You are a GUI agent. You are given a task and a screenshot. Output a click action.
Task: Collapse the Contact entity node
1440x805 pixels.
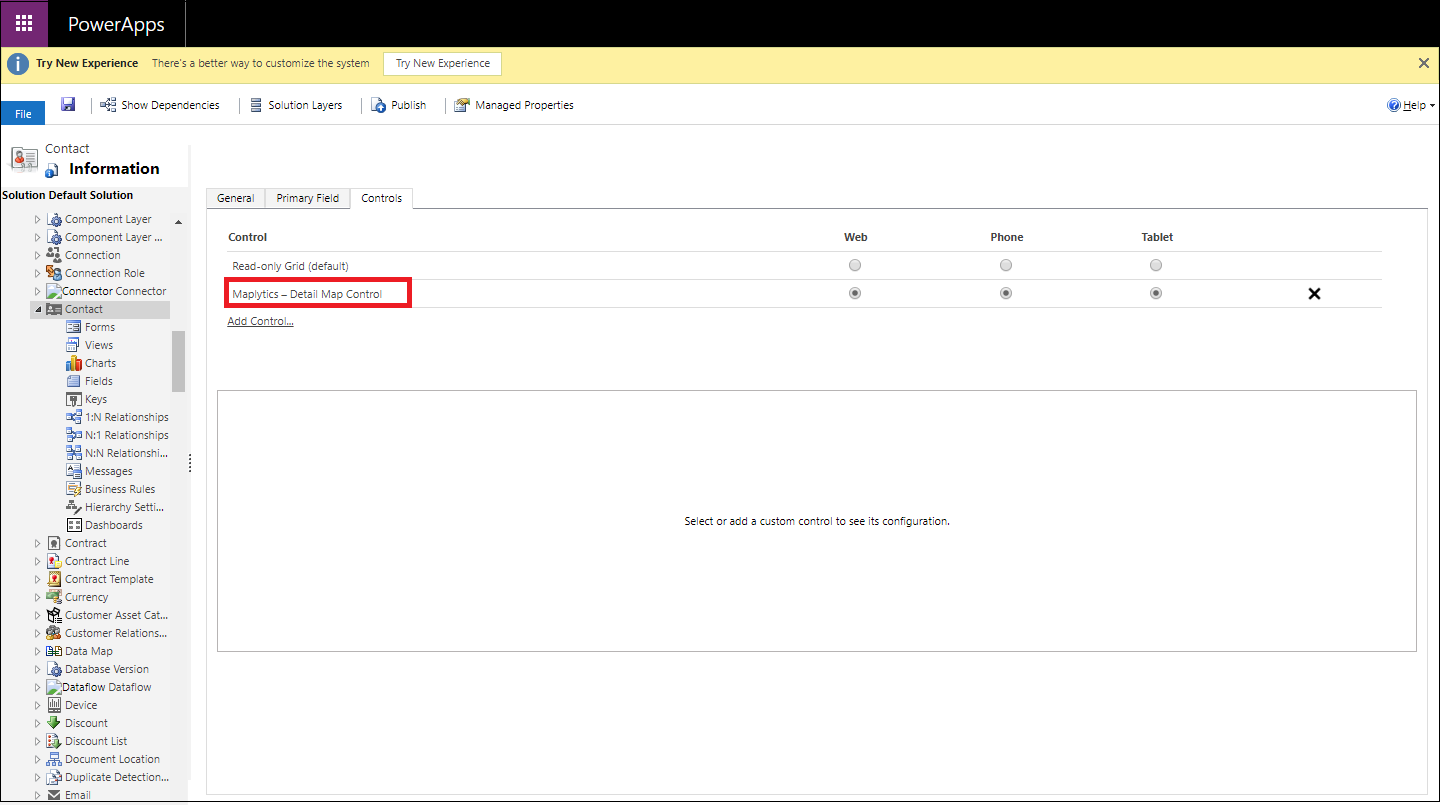click(x=38, y=309)
